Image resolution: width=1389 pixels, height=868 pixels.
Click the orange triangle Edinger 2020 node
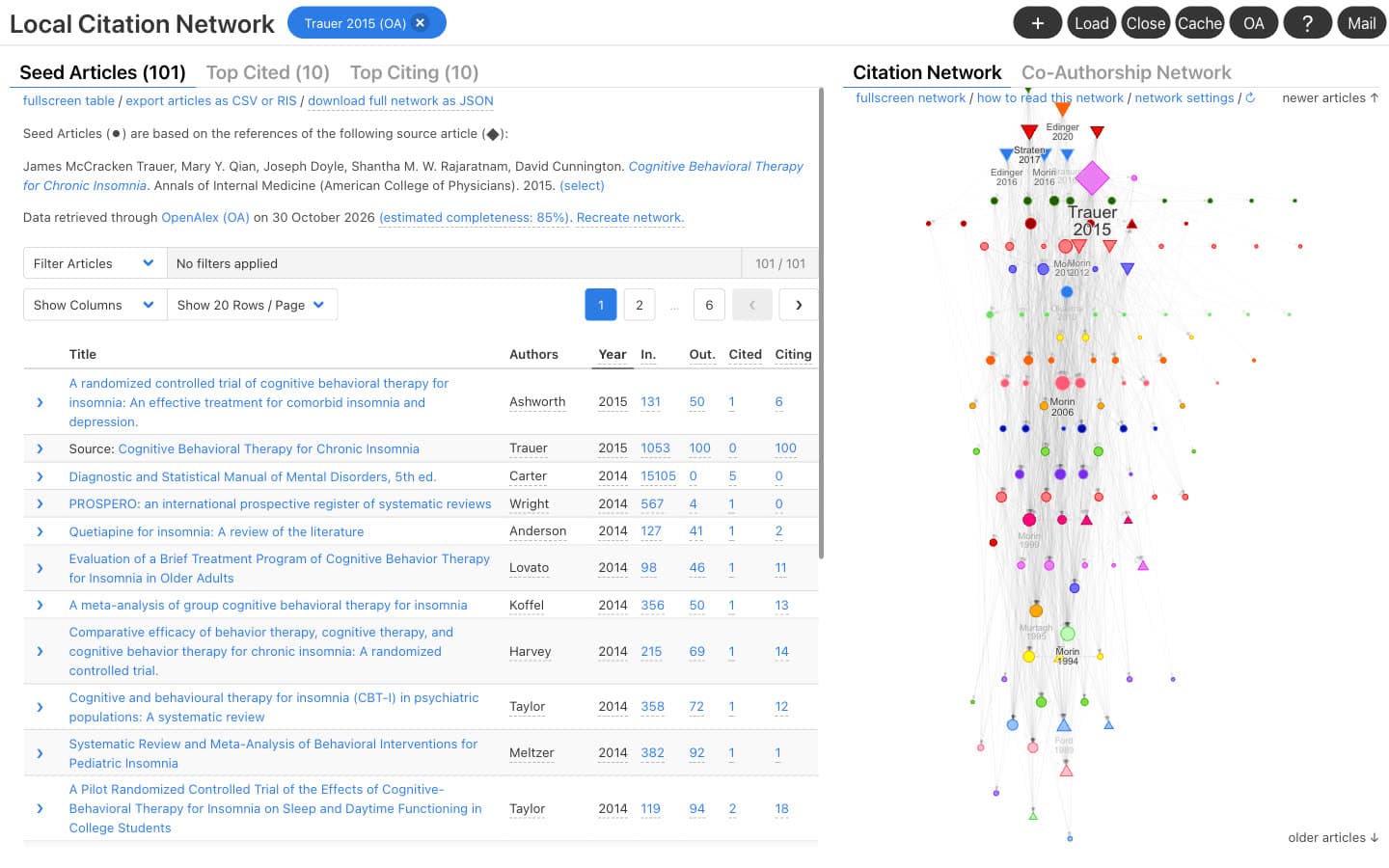[1062, 110]
